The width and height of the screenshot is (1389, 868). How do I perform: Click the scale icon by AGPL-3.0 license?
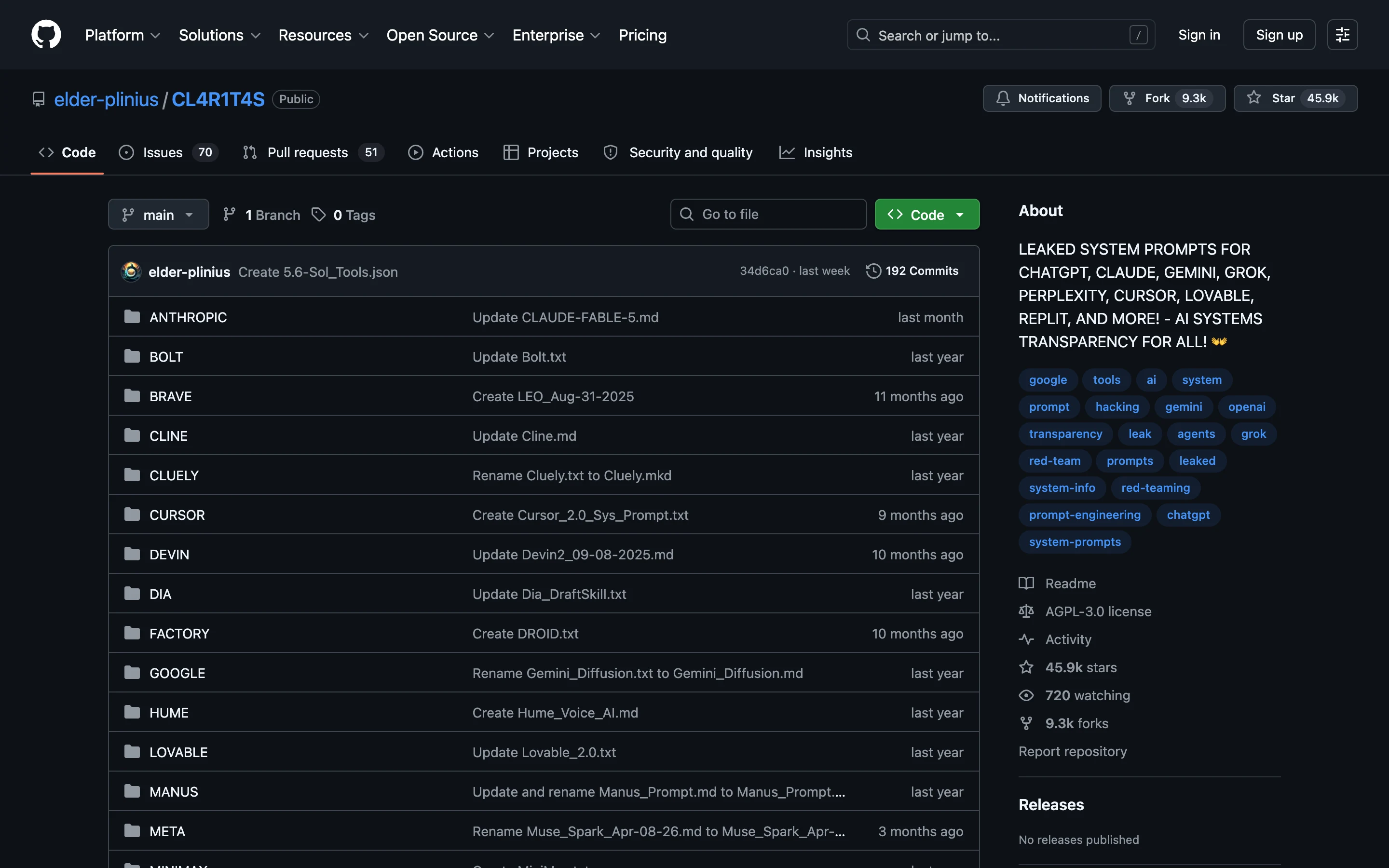pyautogui.click(x=1026, y=611)
